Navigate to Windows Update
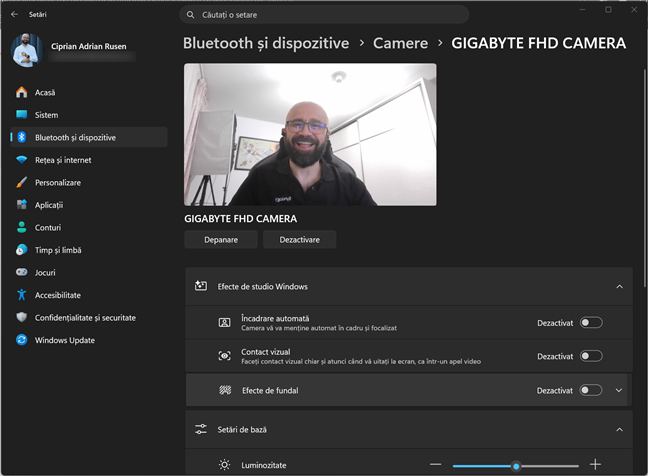 click(x=89, y=340)
